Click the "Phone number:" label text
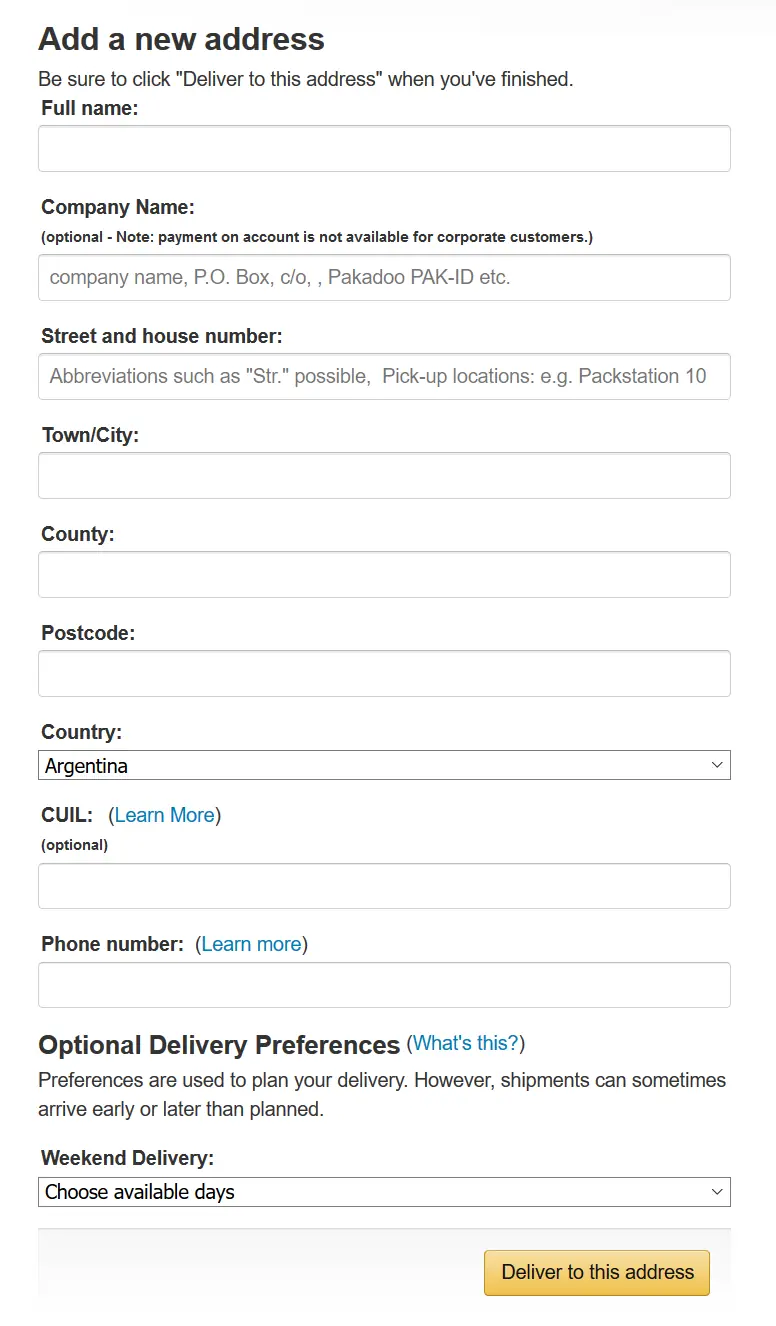 (x=112, y=944)
